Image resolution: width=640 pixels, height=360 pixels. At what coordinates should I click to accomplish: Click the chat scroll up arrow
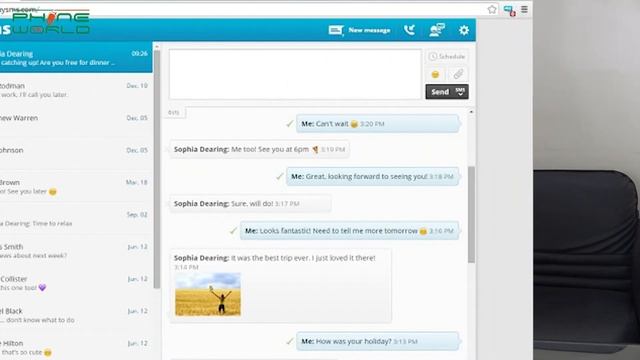[x=471, y=112]
